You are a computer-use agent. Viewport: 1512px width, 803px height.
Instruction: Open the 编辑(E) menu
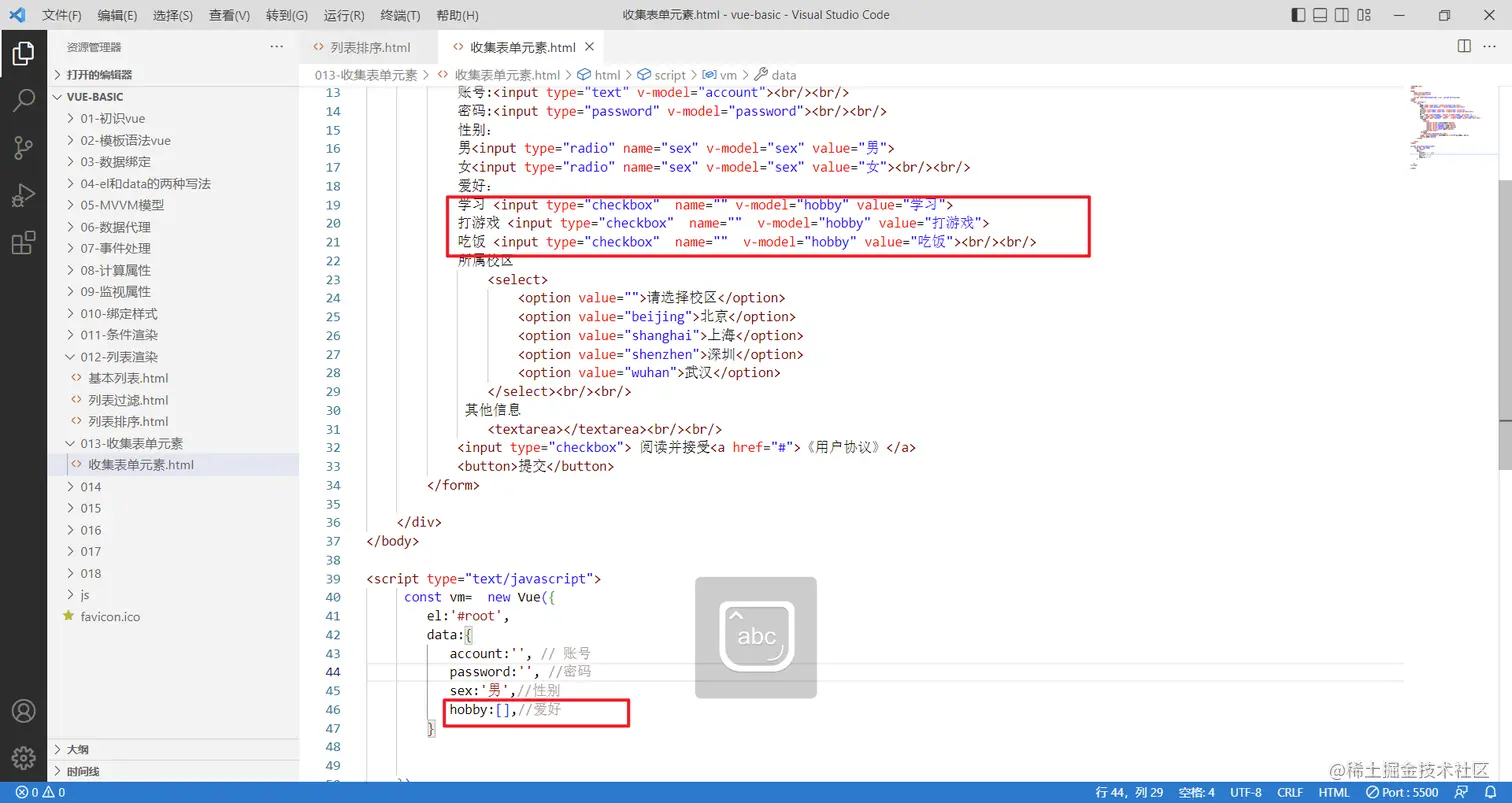tap(118, 15)
